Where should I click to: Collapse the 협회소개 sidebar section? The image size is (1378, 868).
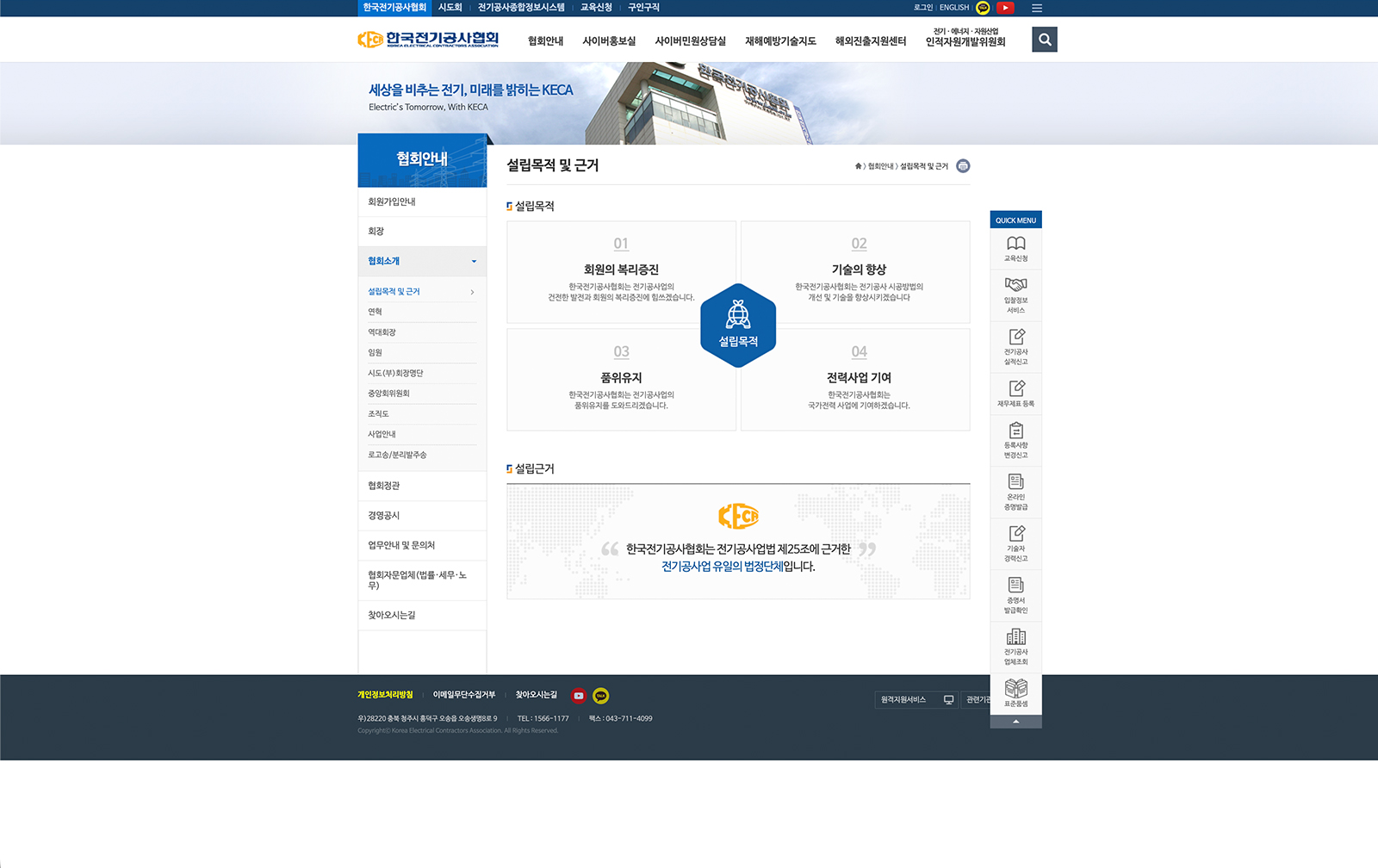[422, 261]
